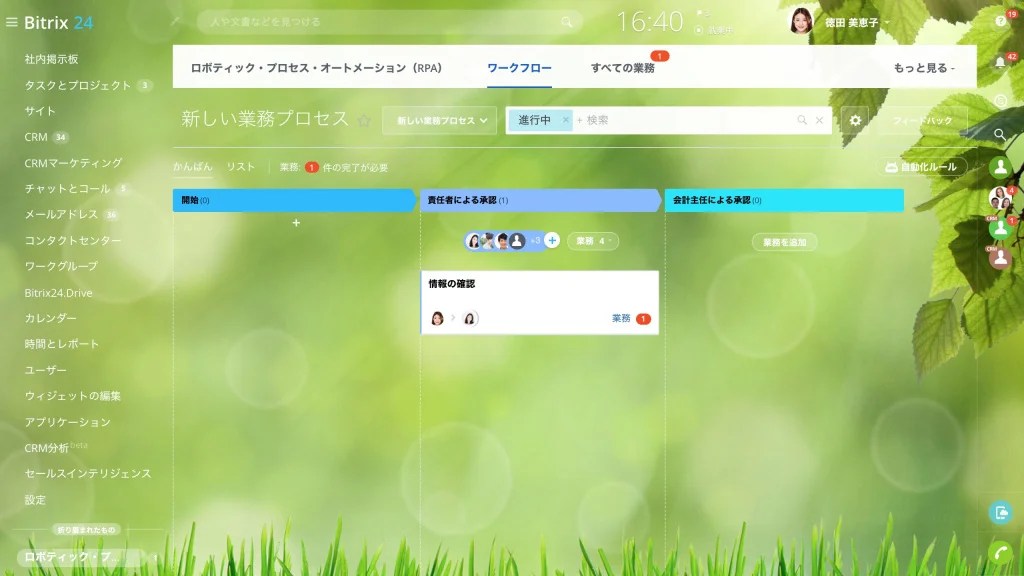The image size is (1024, 576).
Task: Expand the 新しい業務プロセス dropdown button
Action: [x=440, y=120]
